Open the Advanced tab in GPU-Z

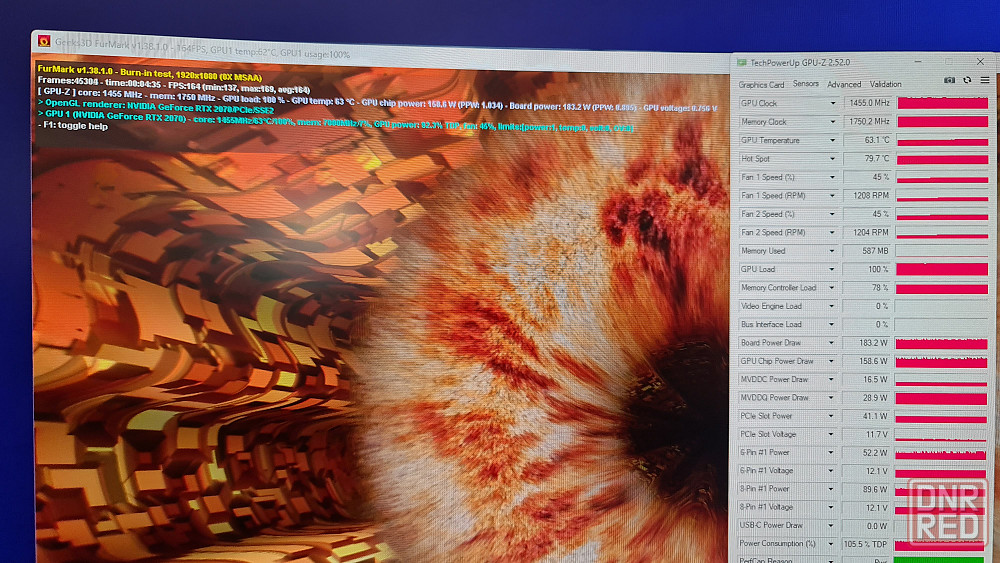point(844,85)
